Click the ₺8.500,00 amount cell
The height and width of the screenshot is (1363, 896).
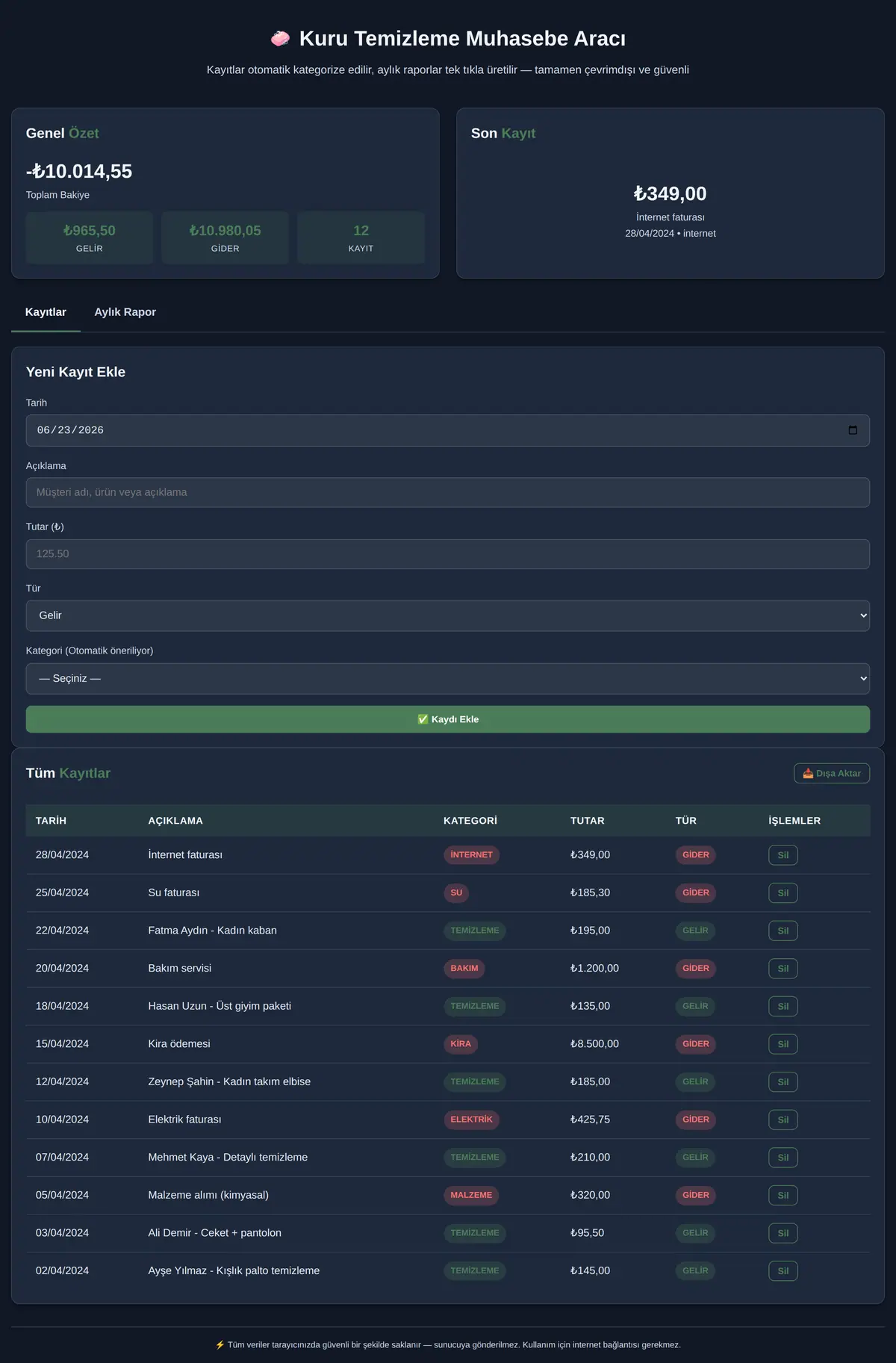(x=594, y=1044)
